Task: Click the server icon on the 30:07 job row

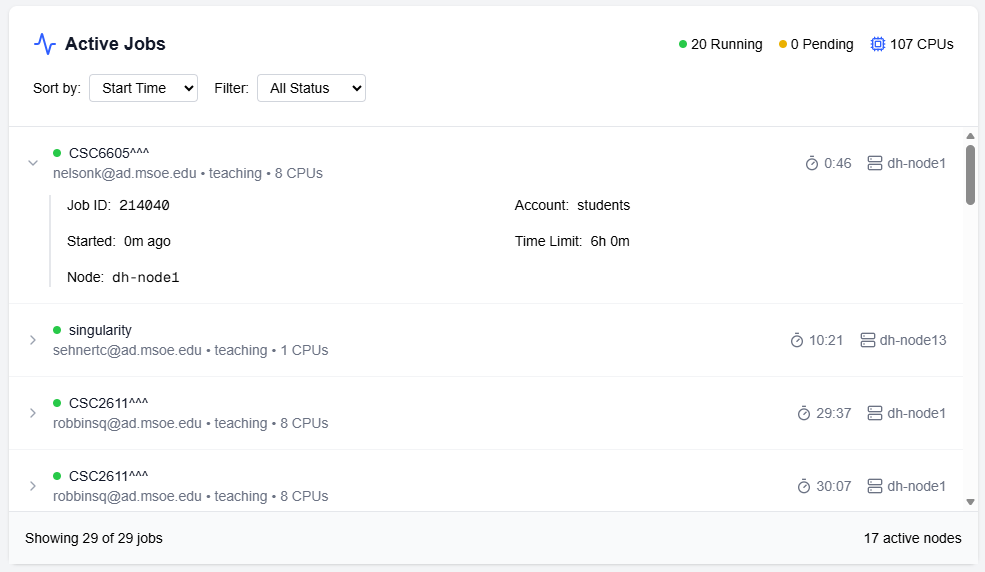Action: pyautogui.click(x=874, y=486)
